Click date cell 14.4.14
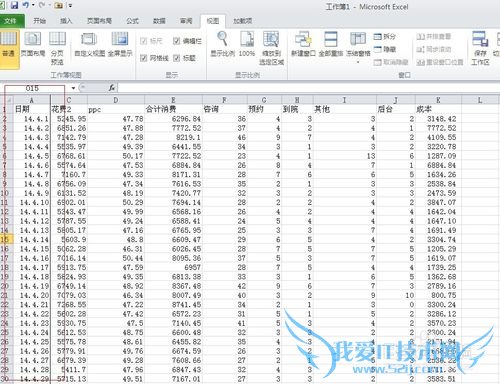The height and width of the screenshot is (384, 500). 32,239
